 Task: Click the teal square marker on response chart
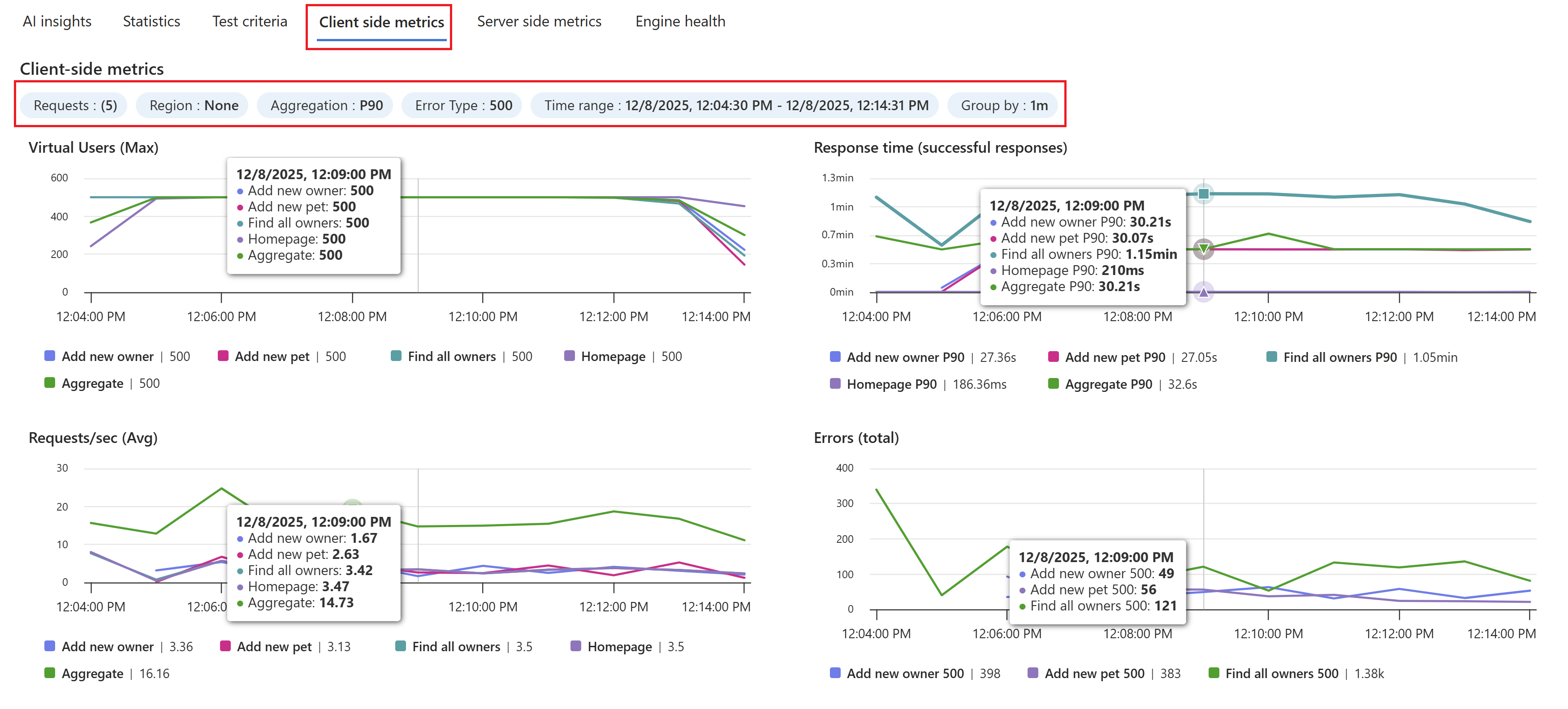pyautogui.click(x=1203, y=193)
